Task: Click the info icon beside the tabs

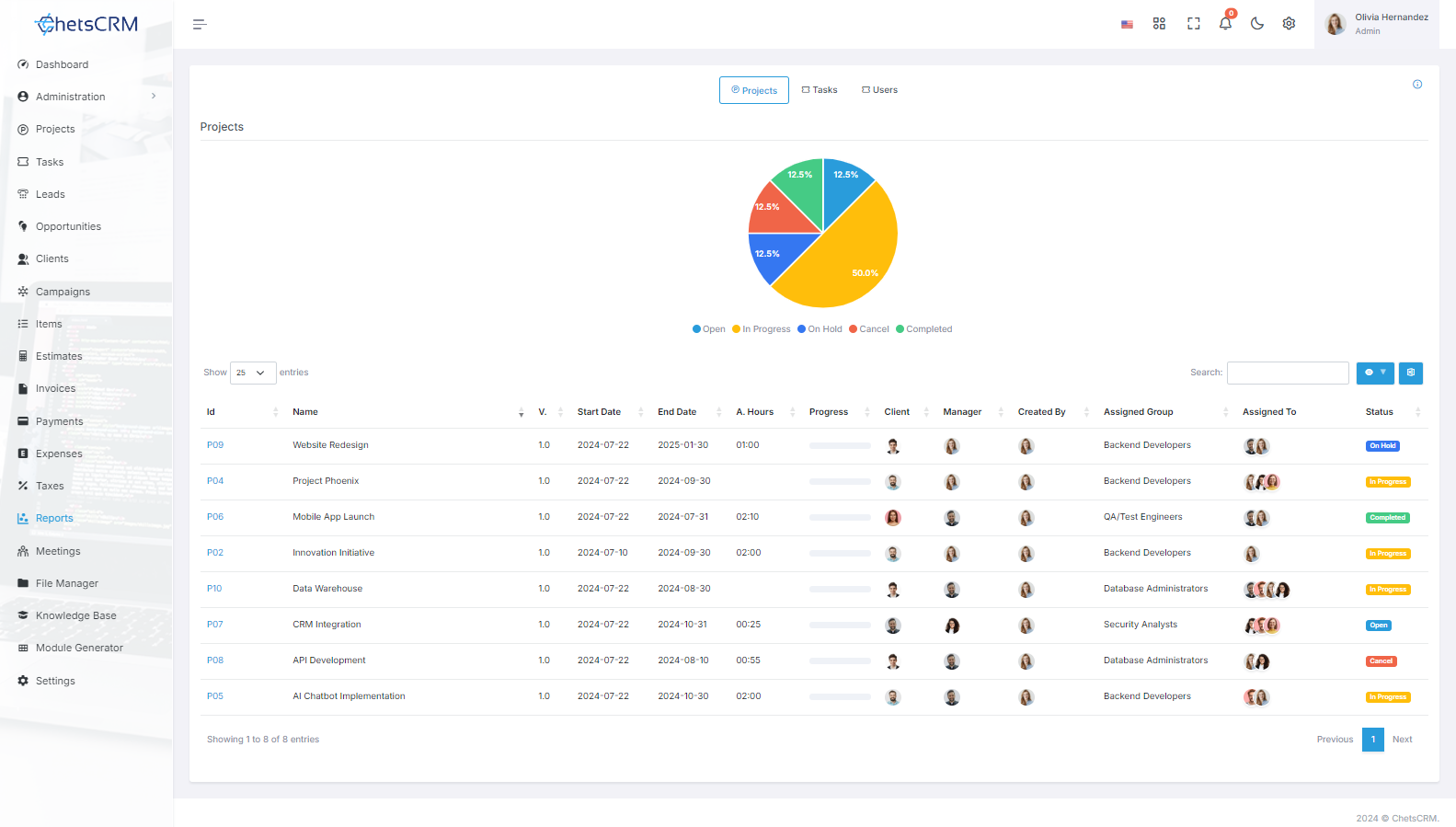Action: tap(1417, 85)
